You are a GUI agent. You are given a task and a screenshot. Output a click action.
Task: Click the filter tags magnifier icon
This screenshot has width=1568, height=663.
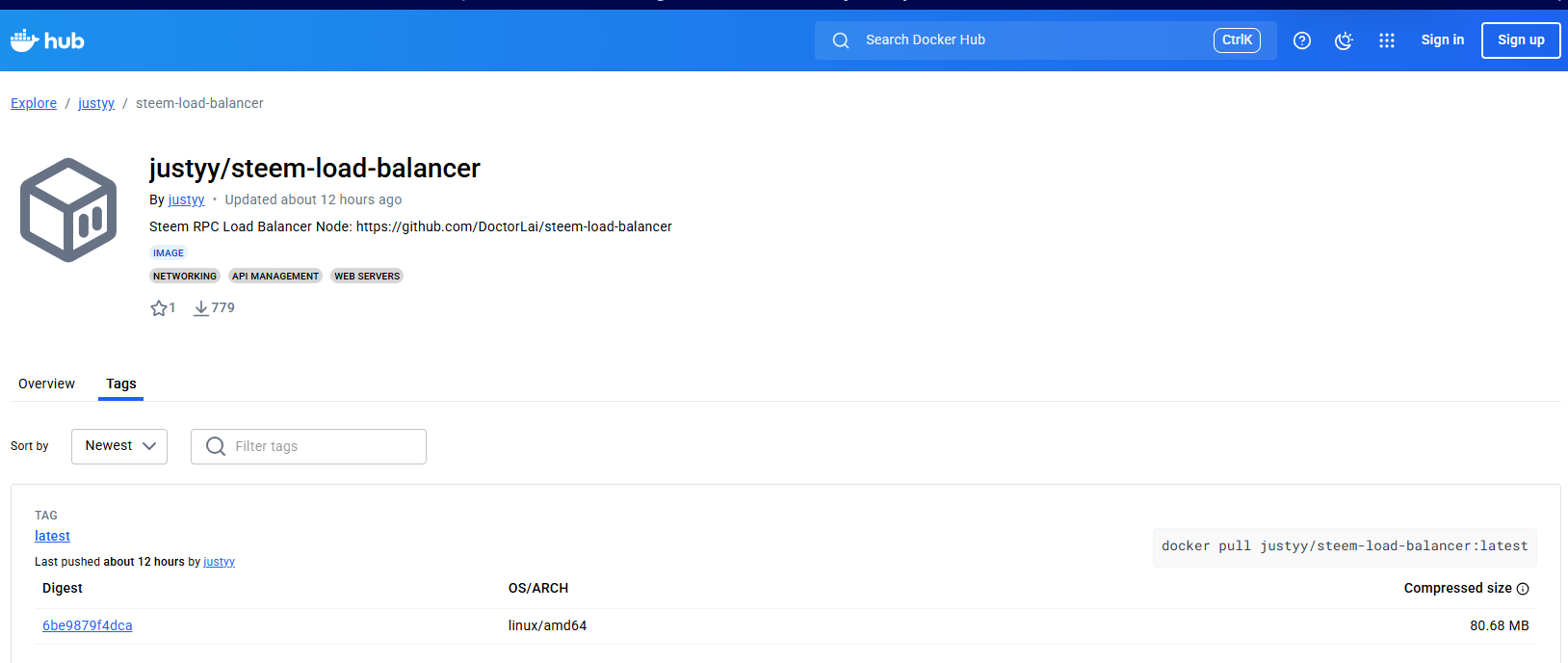[216, 446]
